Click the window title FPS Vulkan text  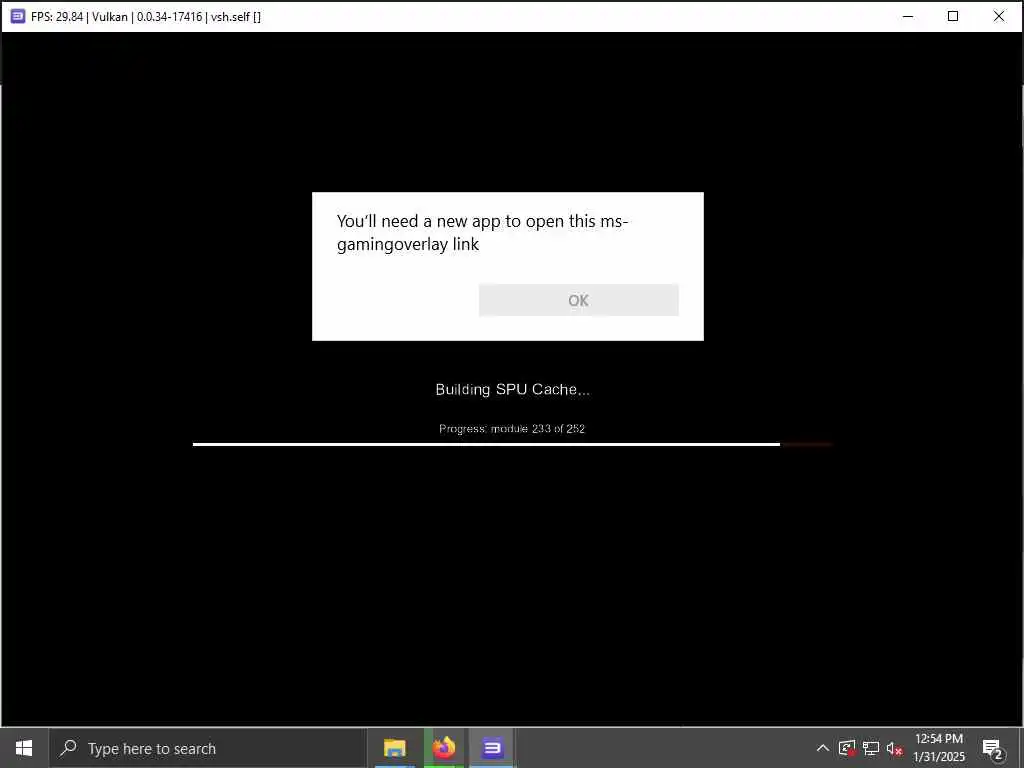click(146, 17)
